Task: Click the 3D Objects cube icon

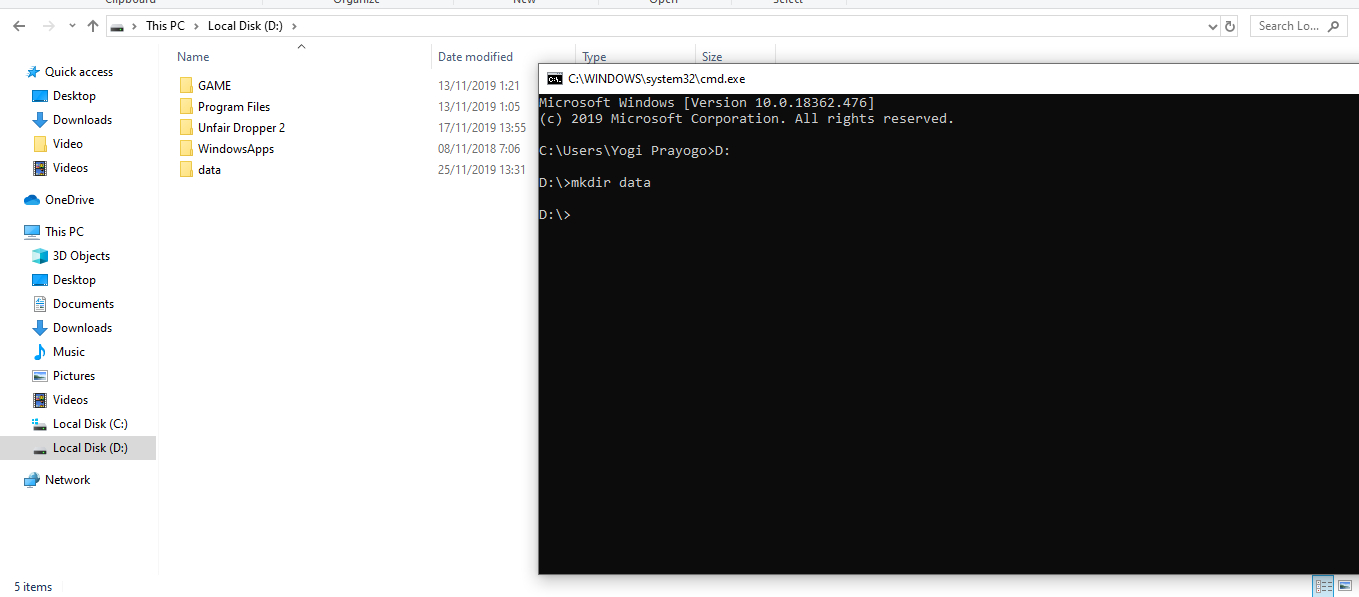Action: [40, 256]
